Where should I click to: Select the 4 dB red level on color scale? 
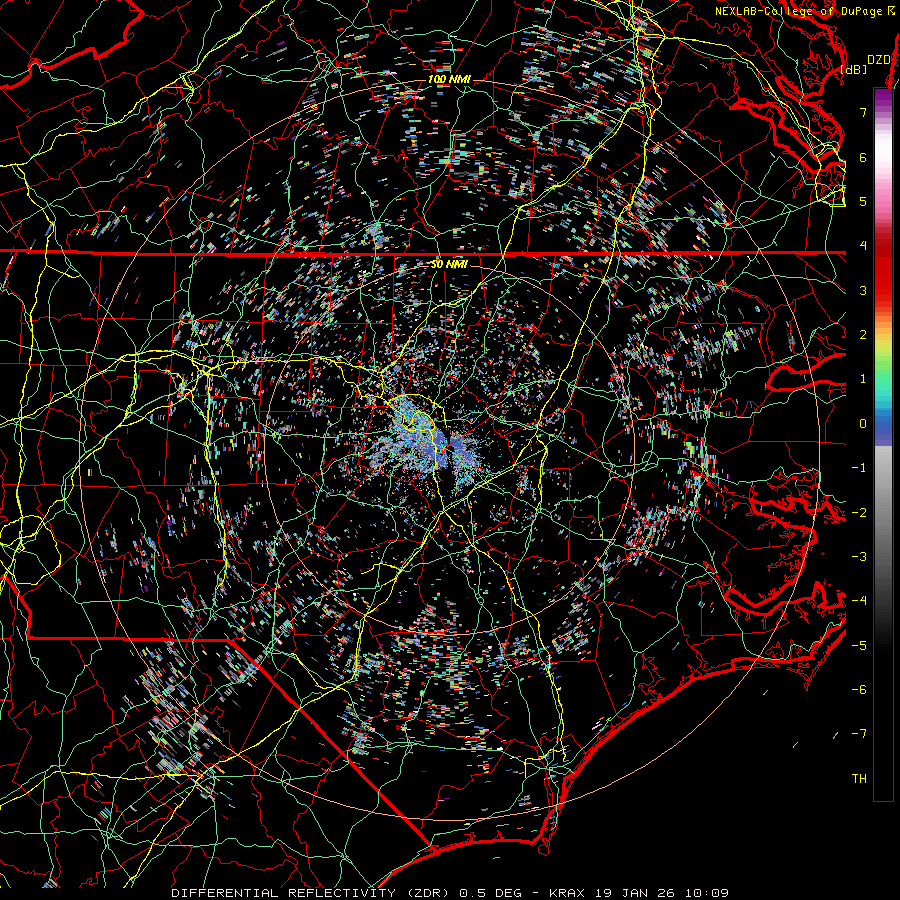(x=863, y=246)
